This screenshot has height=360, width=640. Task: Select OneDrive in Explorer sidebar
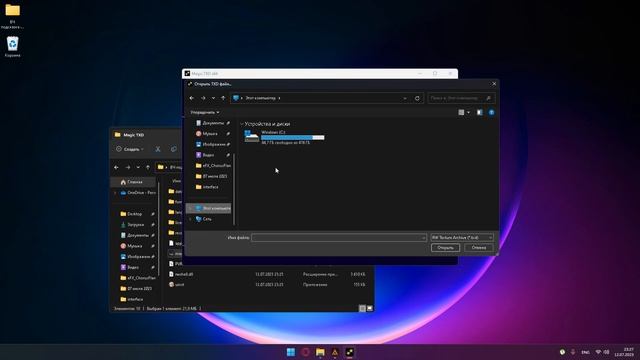click(138, 193)
